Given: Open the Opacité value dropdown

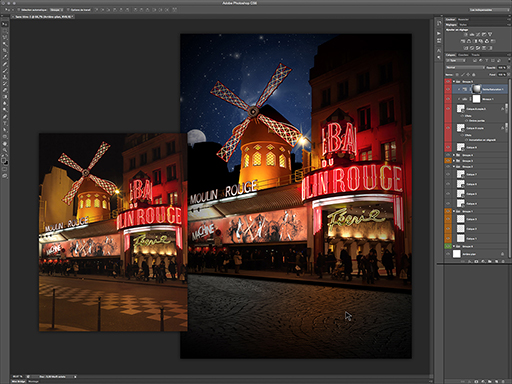Looking at the screenshot, I should (509, 67).
